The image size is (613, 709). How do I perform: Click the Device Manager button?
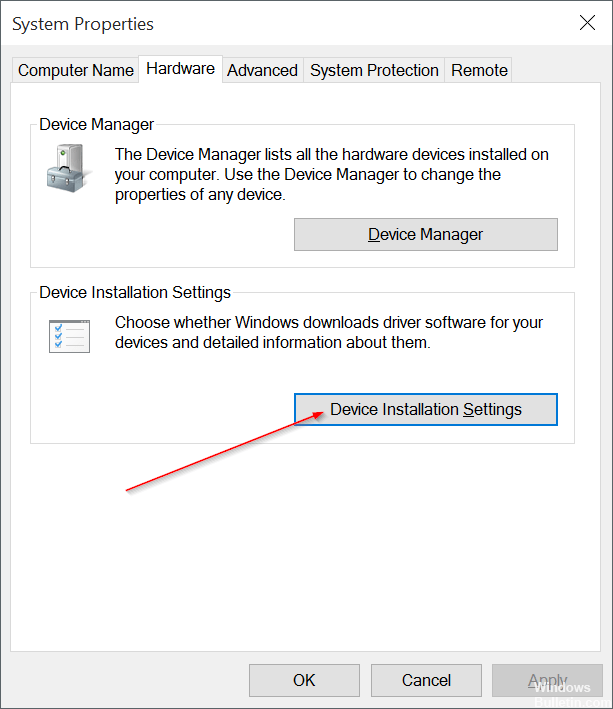[x=425, y=234]
